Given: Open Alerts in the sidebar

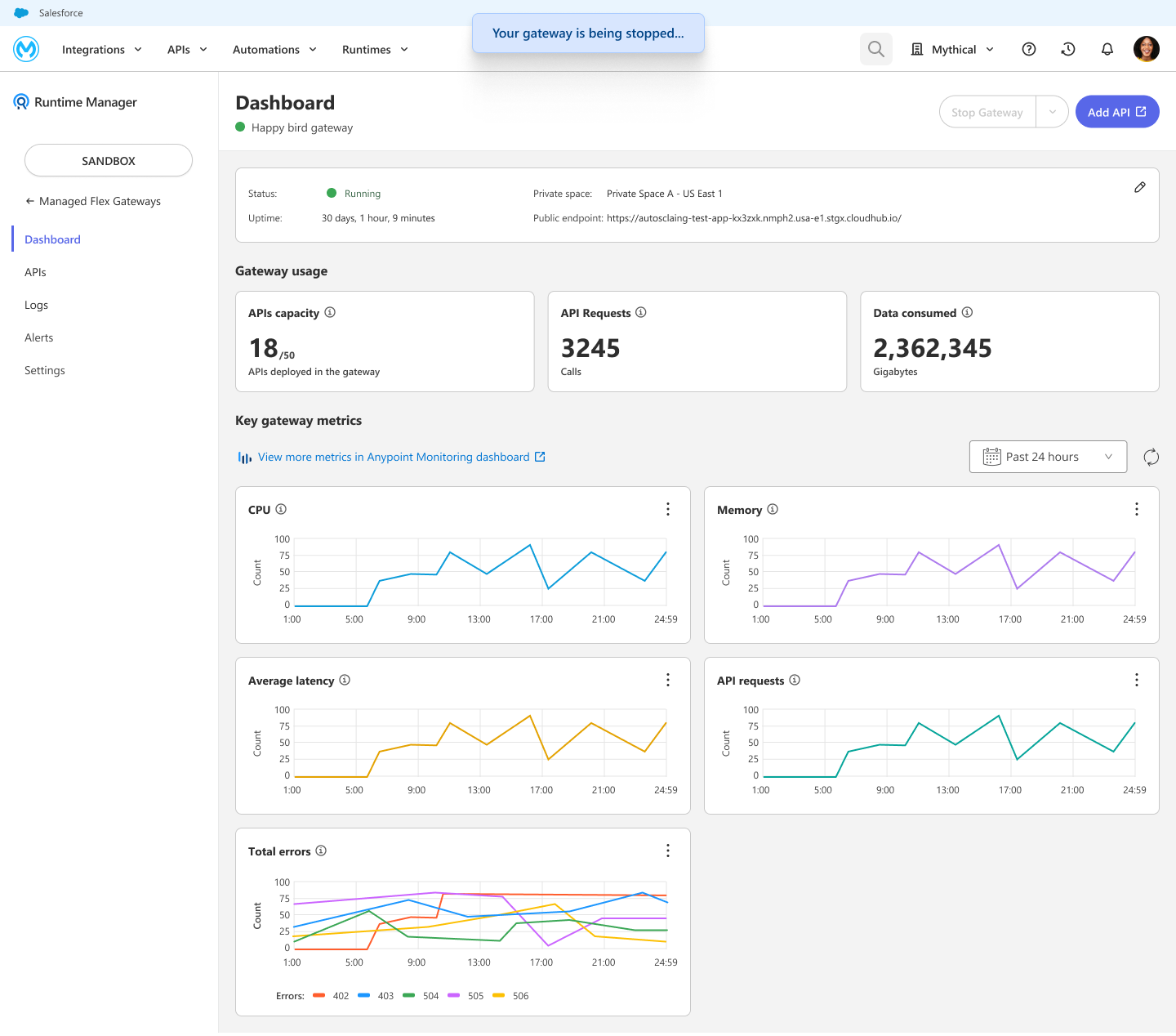Looking at the screenshot, I should click(38, 337).
